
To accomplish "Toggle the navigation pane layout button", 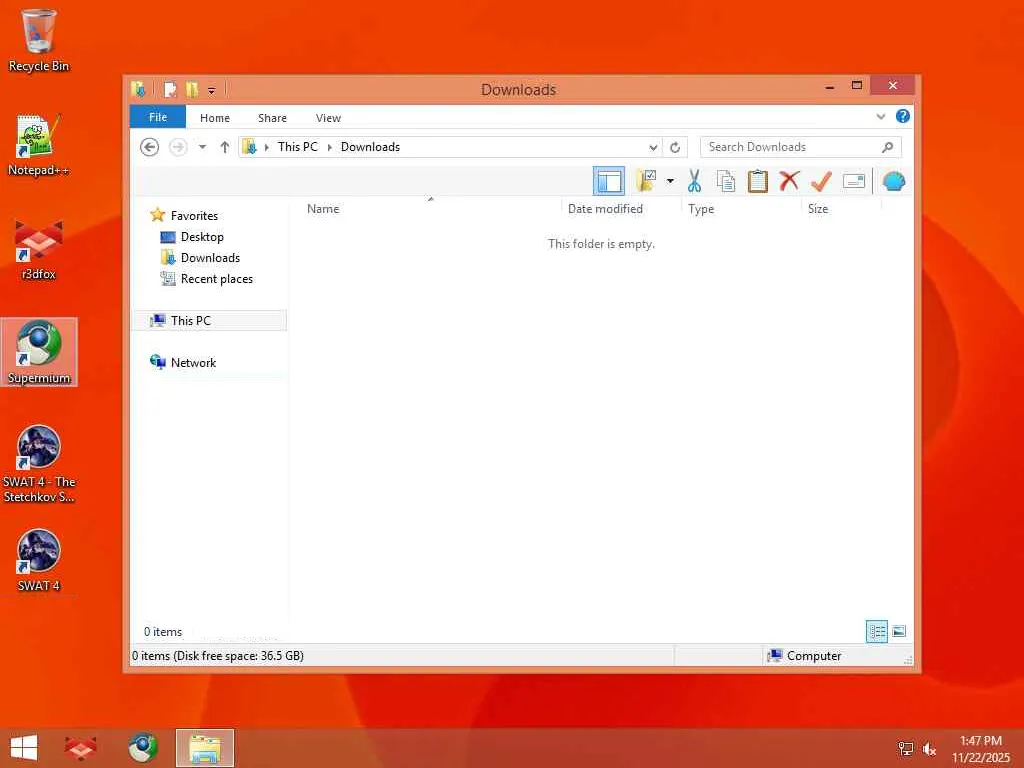I will pyautogui.click(x=609, y=181).
